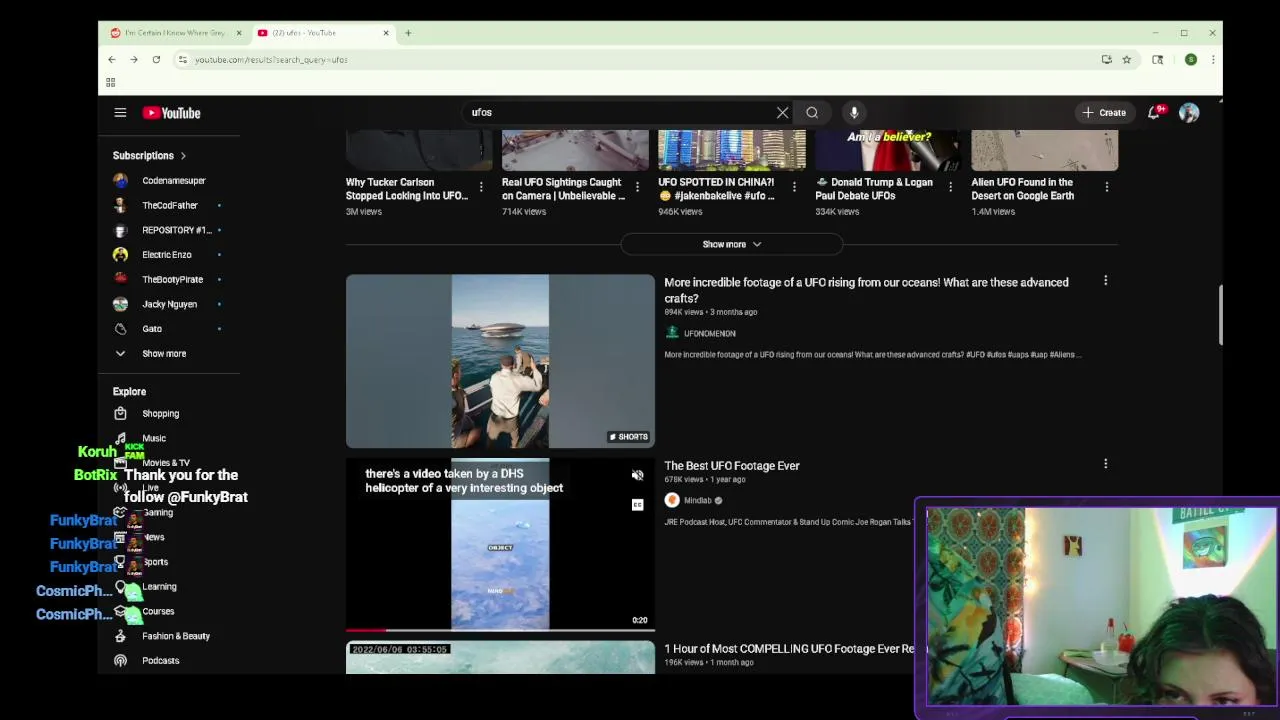Viewport: 1280px width, 720px height.
Task: Open the Subscriptions section chevron
Action: [x=183, y=156]
